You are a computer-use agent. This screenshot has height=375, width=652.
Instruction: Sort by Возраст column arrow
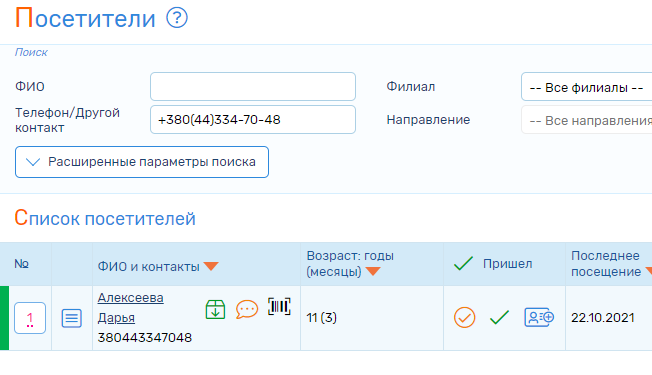coord(373,271)
